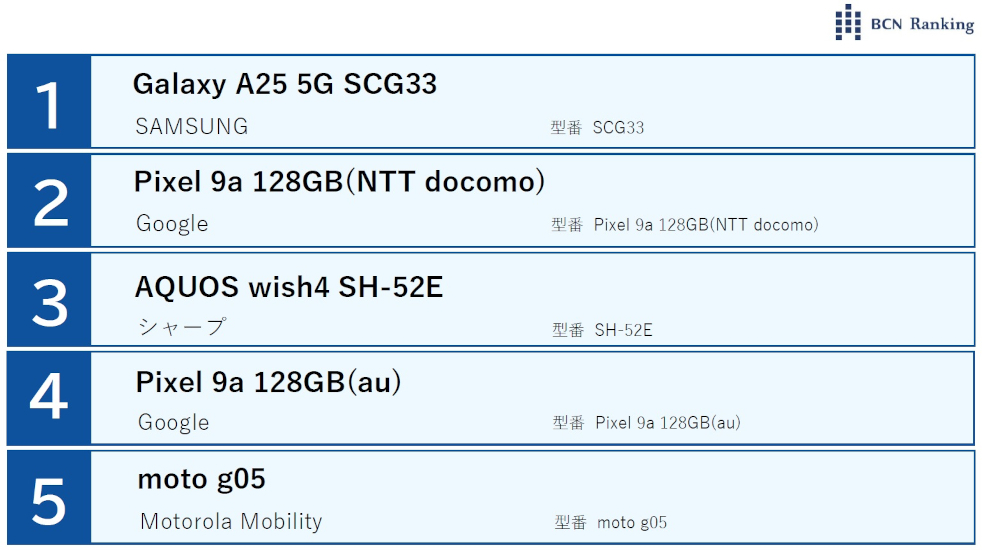Viewport: 982px width, 550px height.
Task: Open Pixel 9a 128GB(NTT docomo) title
Action: point(340,182)
